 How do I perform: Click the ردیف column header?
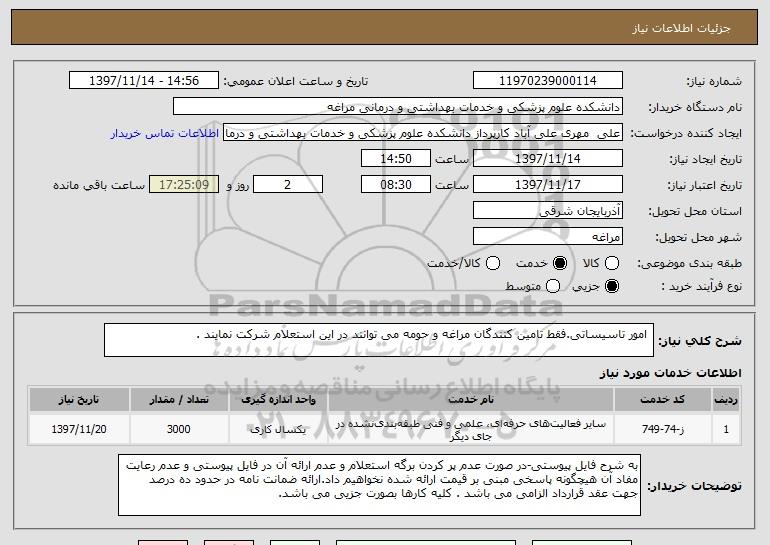(726, 400)
